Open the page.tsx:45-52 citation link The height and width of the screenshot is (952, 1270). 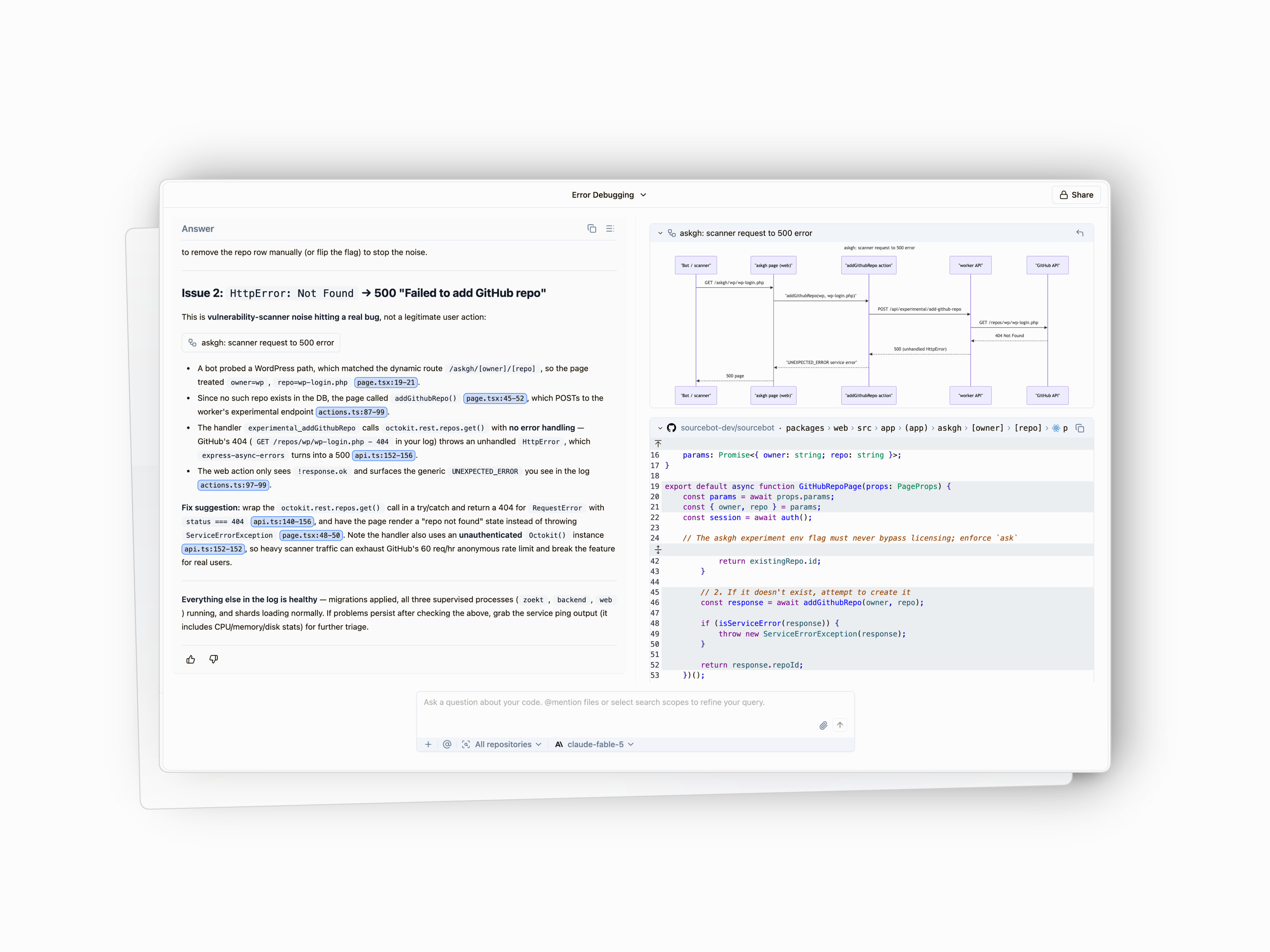coord(495,398)
